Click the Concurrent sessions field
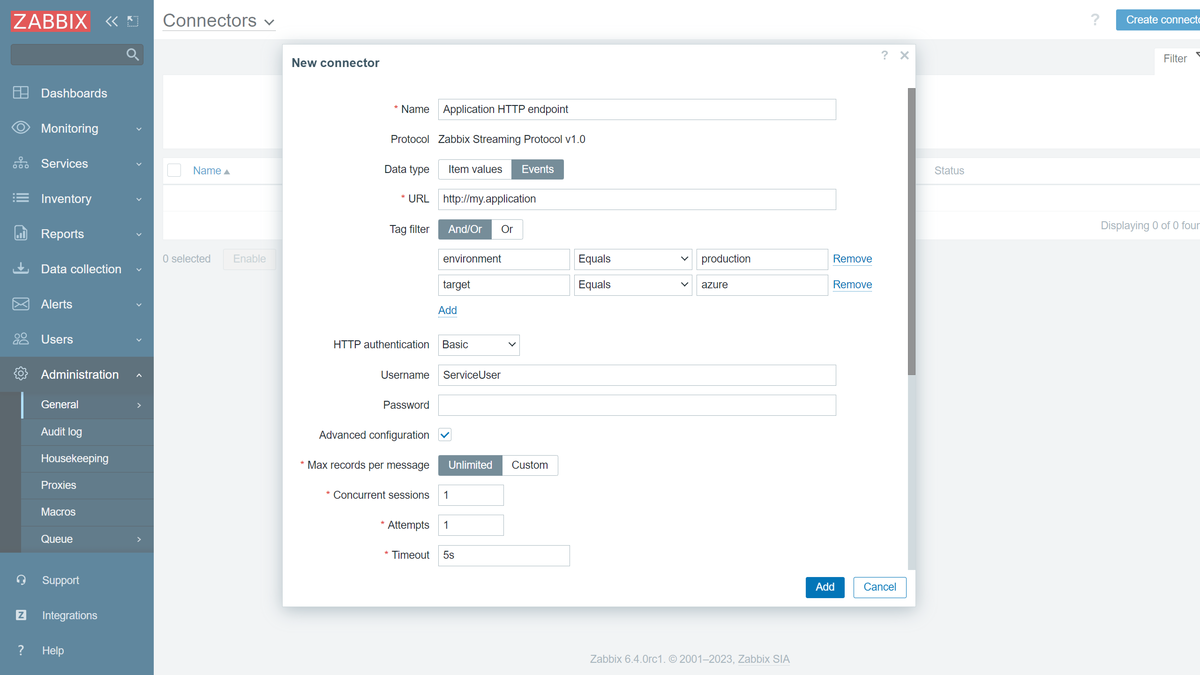This screenshot has height=675, width=1200. [471, 495]
